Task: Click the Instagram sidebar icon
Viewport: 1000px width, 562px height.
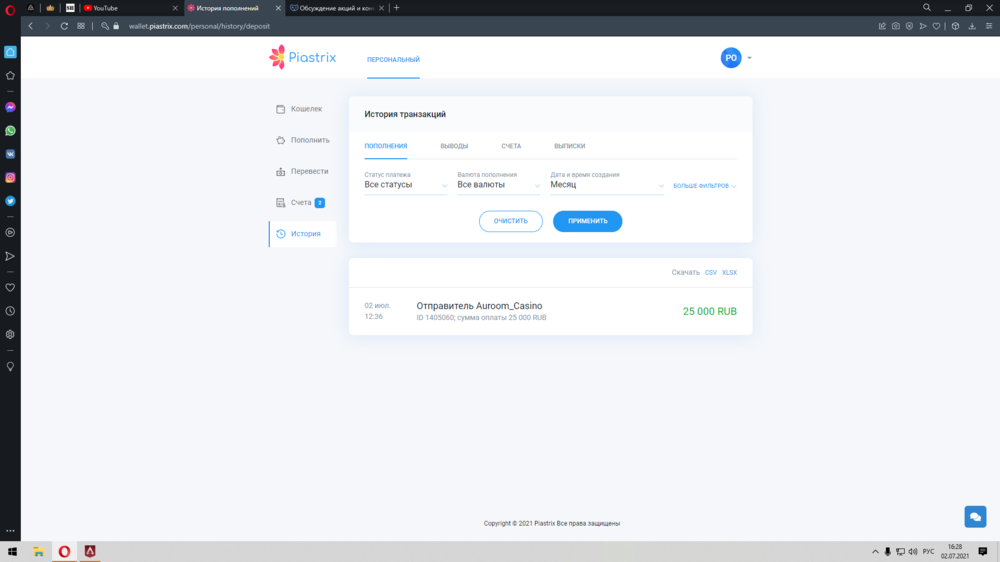Action: [10, 177]
